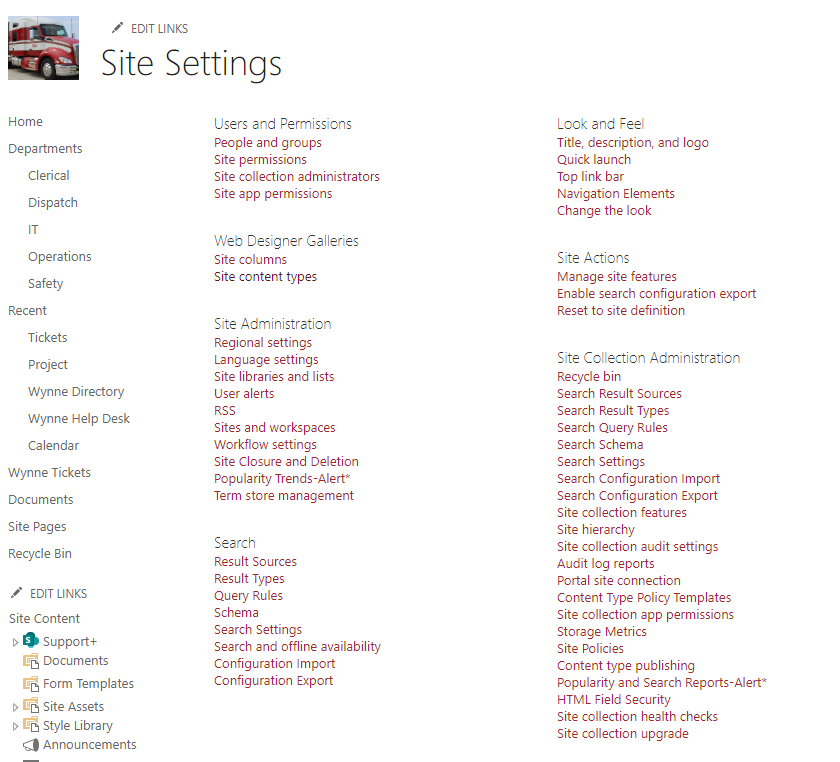Click Change the look

(x=604, y=210)
